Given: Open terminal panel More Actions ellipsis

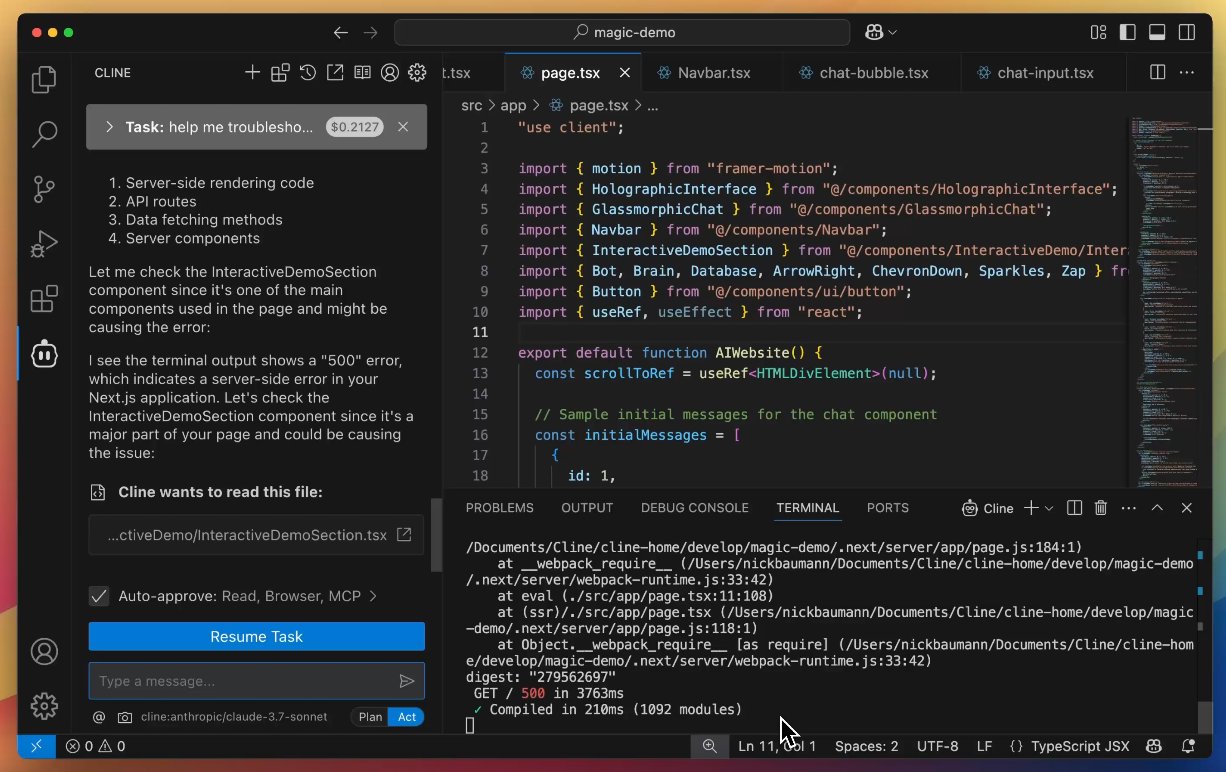Looking at the screenshot, I should 1130,508.
